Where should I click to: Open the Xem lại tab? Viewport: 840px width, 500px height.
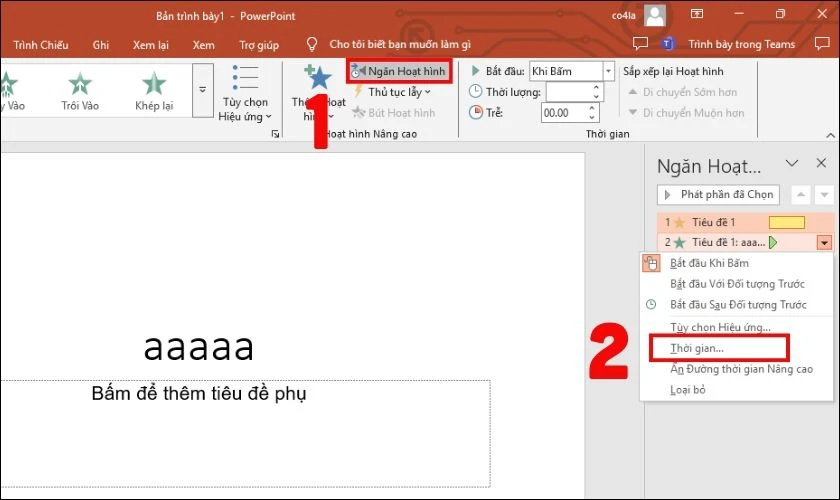click(x=151, y=45)
